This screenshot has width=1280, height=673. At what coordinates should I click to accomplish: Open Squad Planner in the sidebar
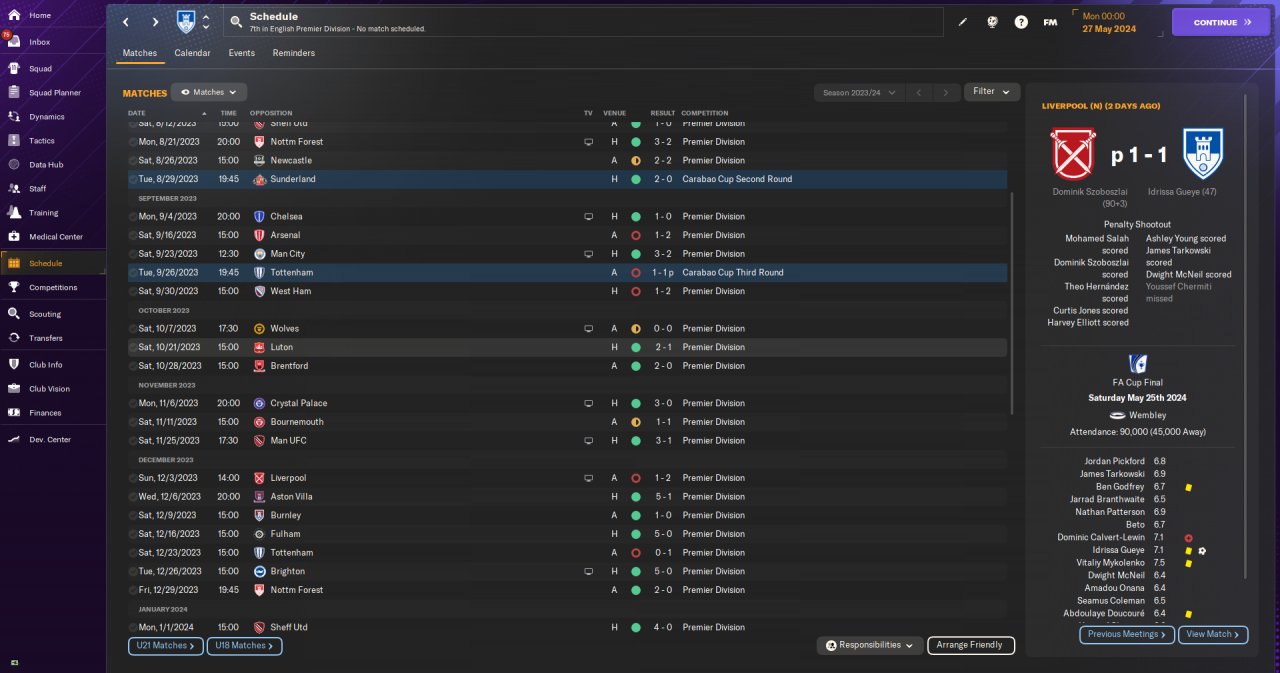coord(55,93)
